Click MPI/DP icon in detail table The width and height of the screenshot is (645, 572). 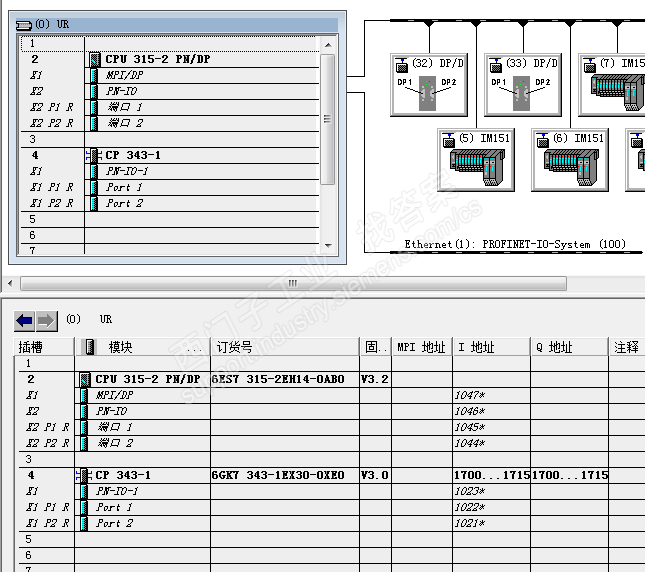(x=84, y=395)
